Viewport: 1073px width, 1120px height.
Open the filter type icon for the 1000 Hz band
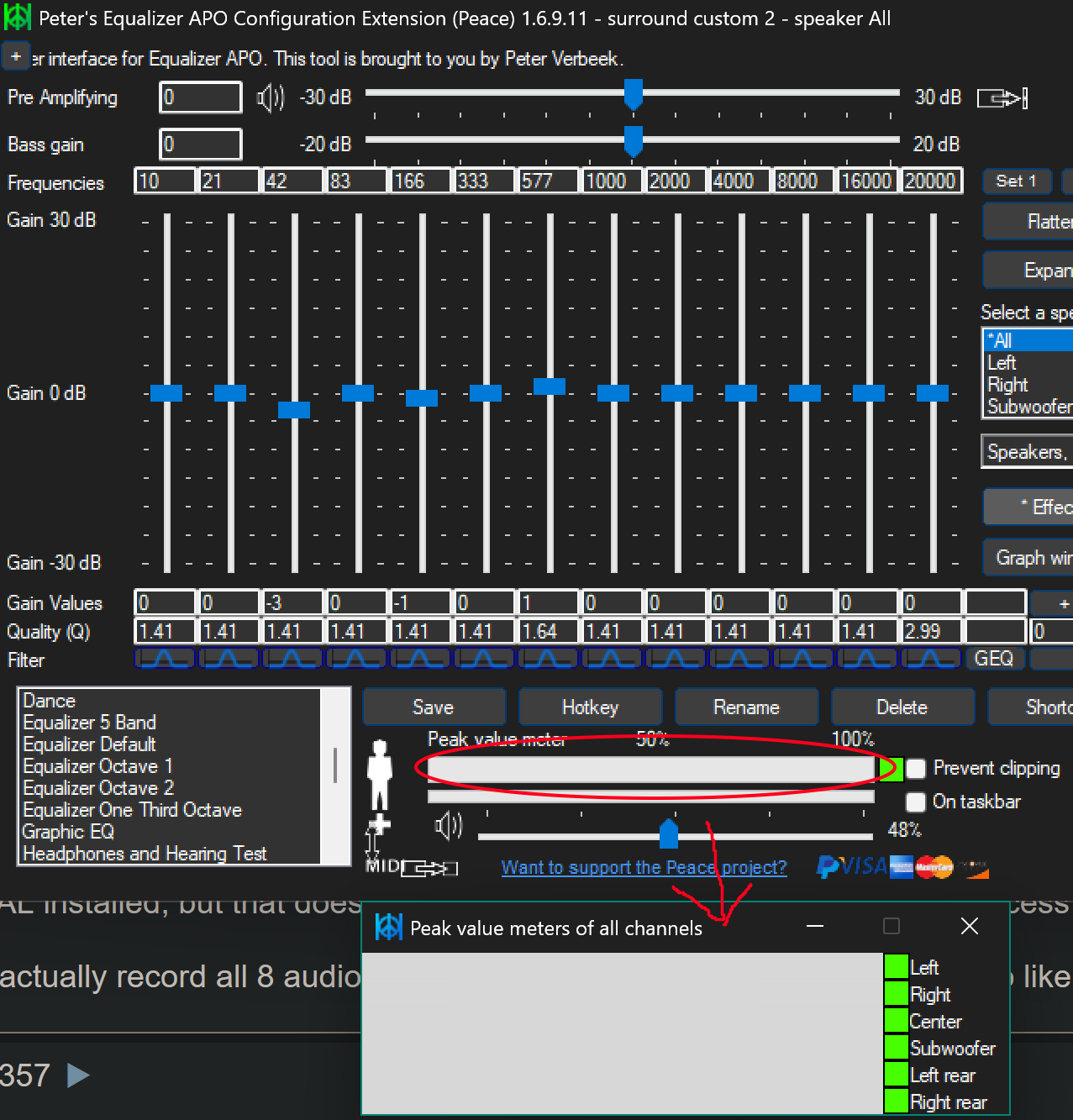(612, 659)
